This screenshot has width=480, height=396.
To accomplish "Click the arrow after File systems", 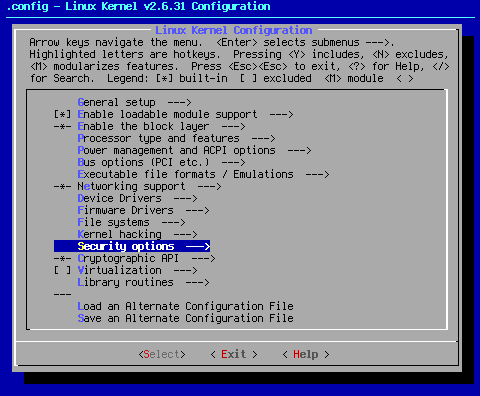I will click(173, 222).
